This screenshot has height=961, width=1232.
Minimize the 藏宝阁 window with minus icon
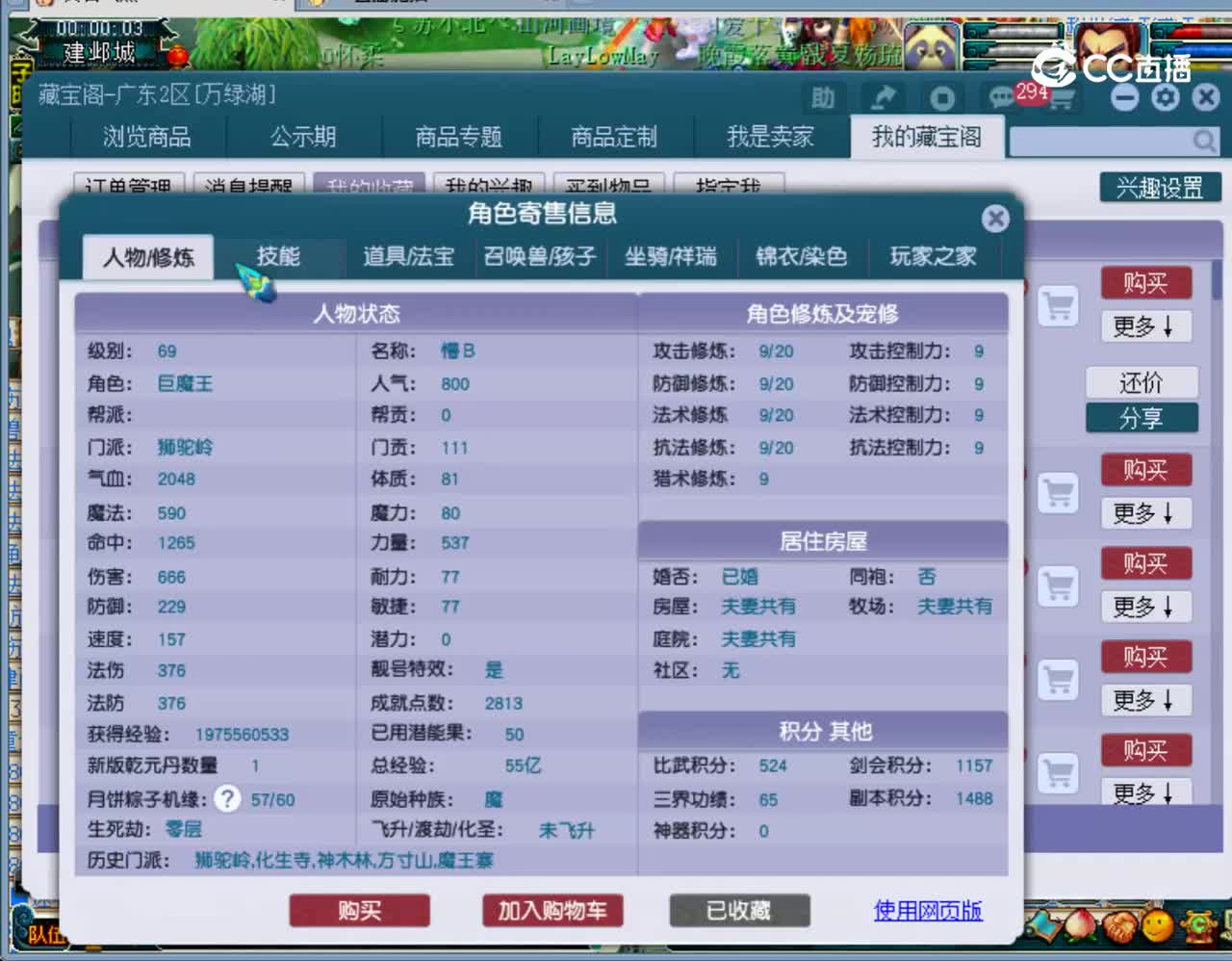1124,97
